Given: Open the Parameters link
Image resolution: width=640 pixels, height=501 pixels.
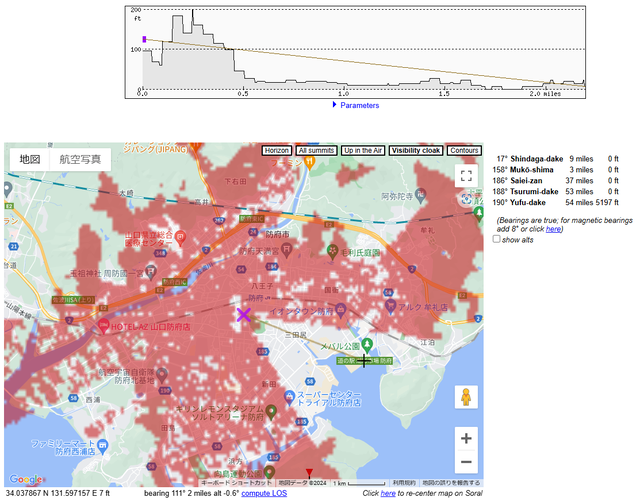Looking at the screenshot, I should click(360, 105).
